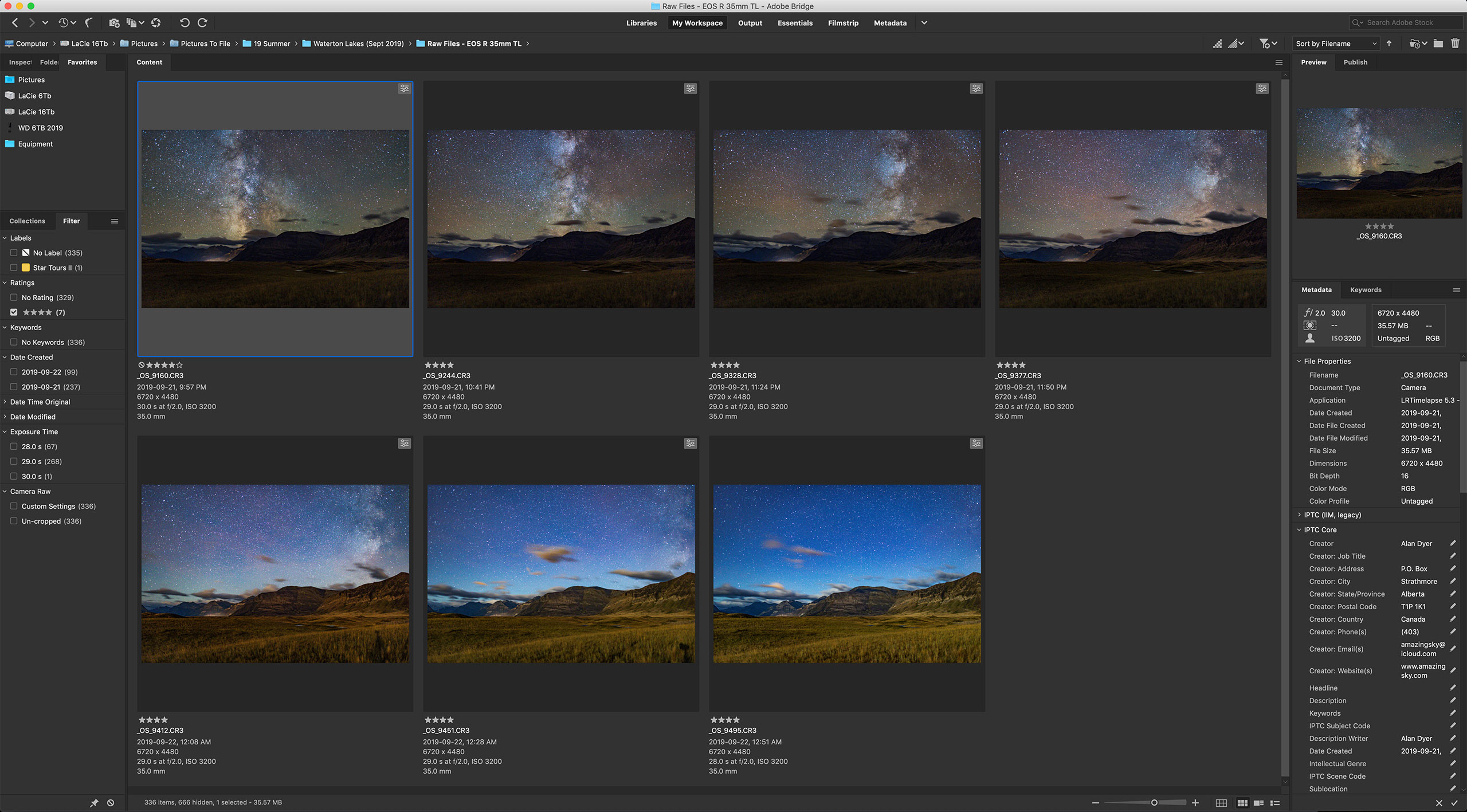
Task: Open LaCie 6Tb in Favorites
Action: point(34,96)
